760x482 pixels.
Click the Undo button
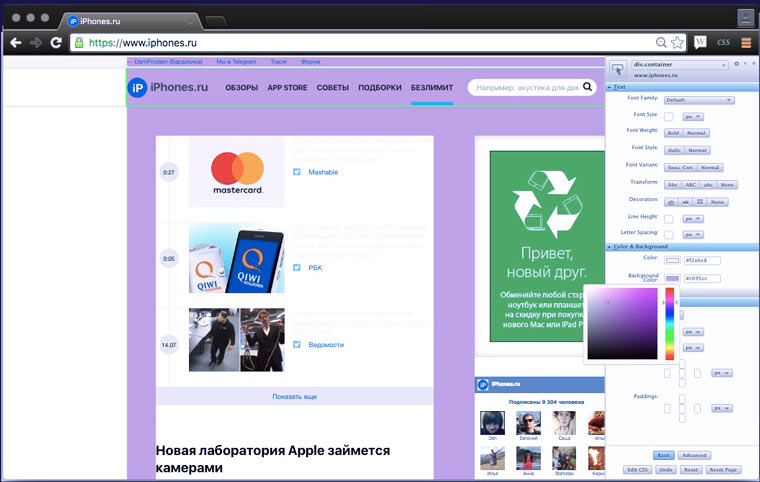point(666,470)
